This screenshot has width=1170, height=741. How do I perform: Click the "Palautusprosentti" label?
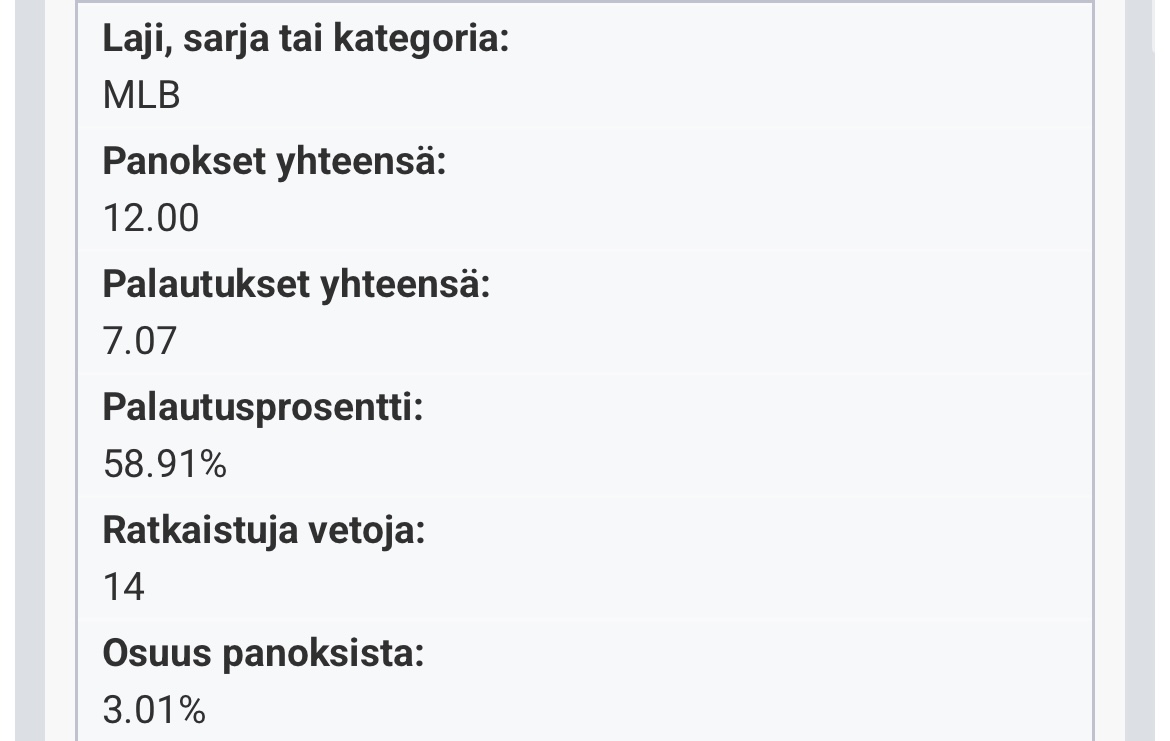[262, 408]
